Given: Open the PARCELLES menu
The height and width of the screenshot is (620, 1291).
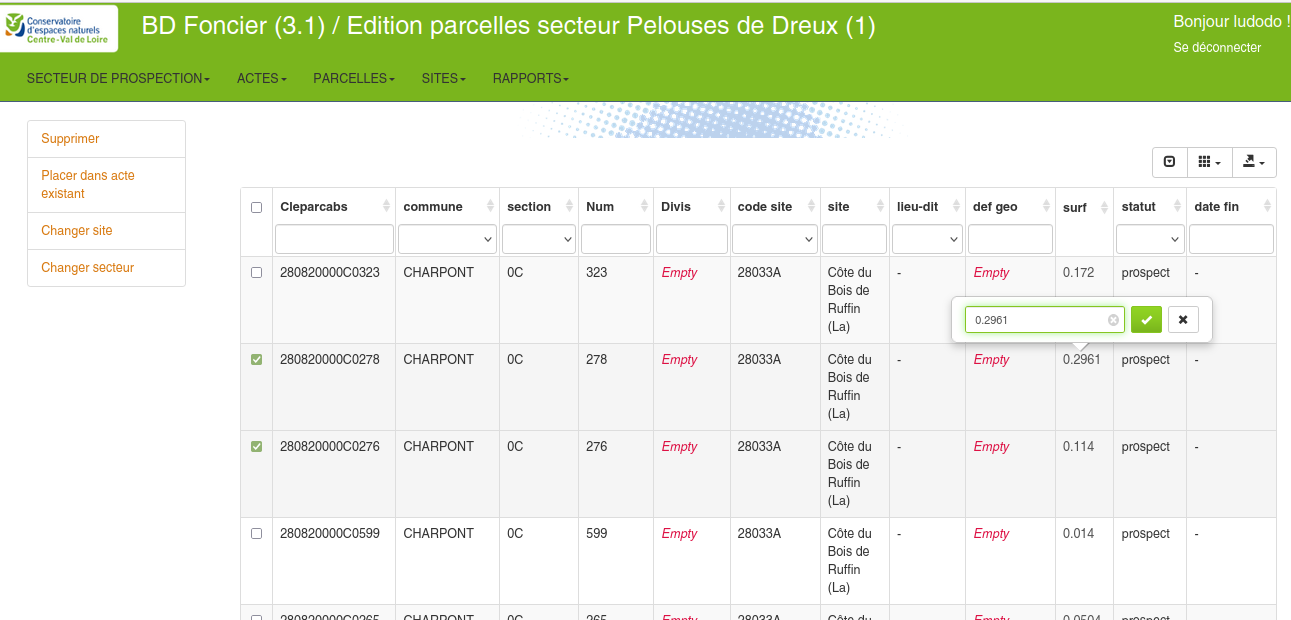Looking at the screenshot, I should tap(354, 78).
